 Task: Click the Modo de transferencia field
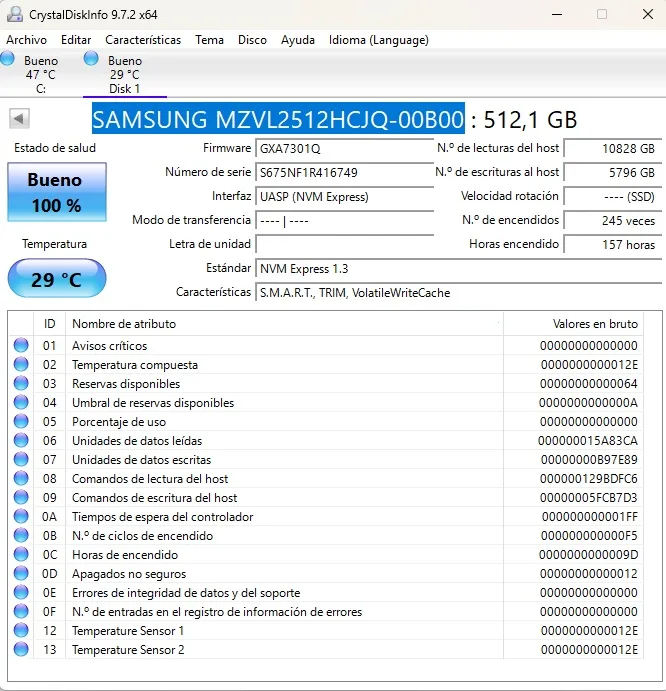(344, 220)
